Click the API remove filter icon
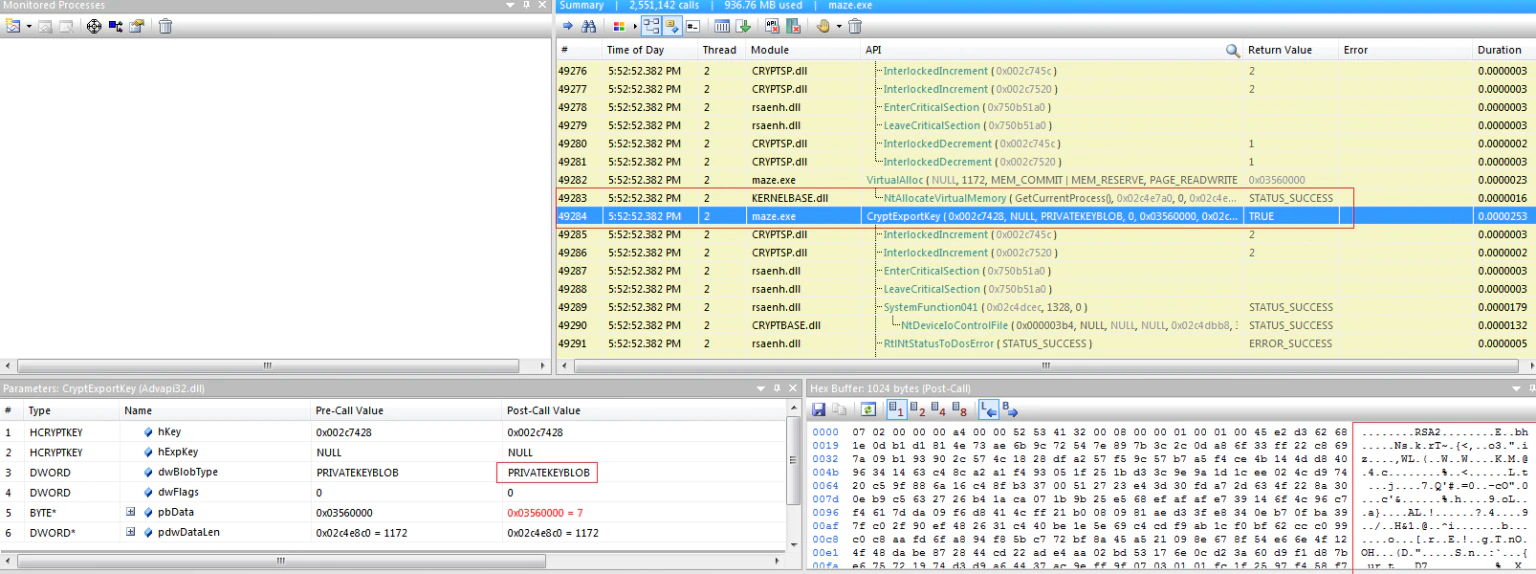The height and width of the screenshot is (574, 1536). click(x=772, y=26)
